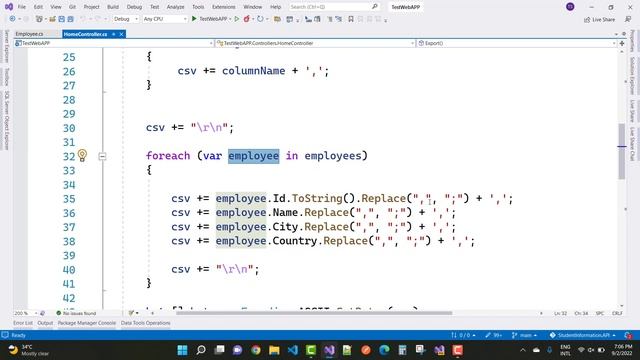
Task: Open the main branch selector in status bar
Action: [x=524, y=335]
